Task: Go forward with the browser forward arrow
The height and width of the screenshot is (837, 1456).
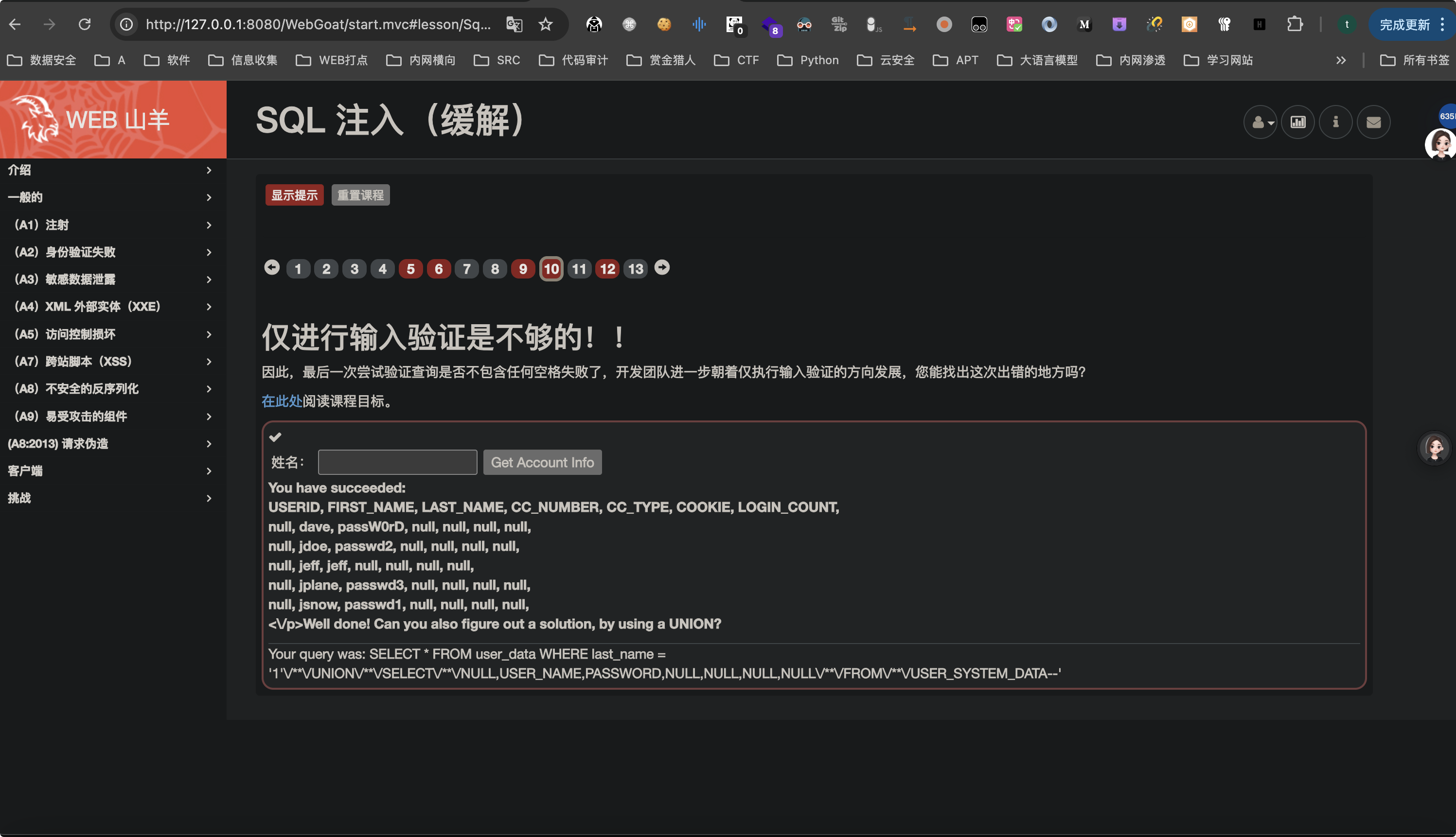Action: click(50, 24)
